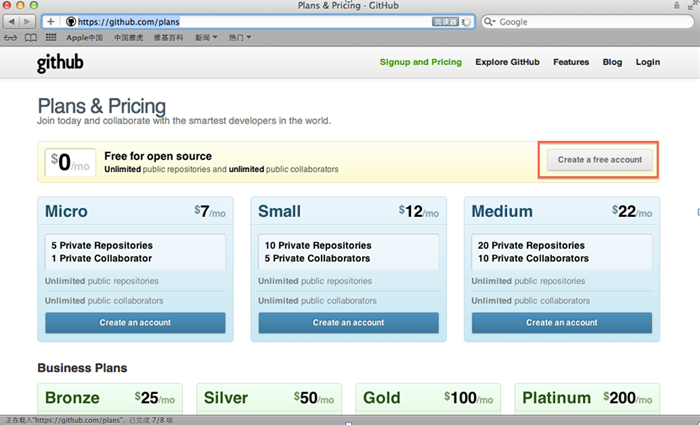Click the github logo
Screen dimensions: 700x425
pos(60,62)
